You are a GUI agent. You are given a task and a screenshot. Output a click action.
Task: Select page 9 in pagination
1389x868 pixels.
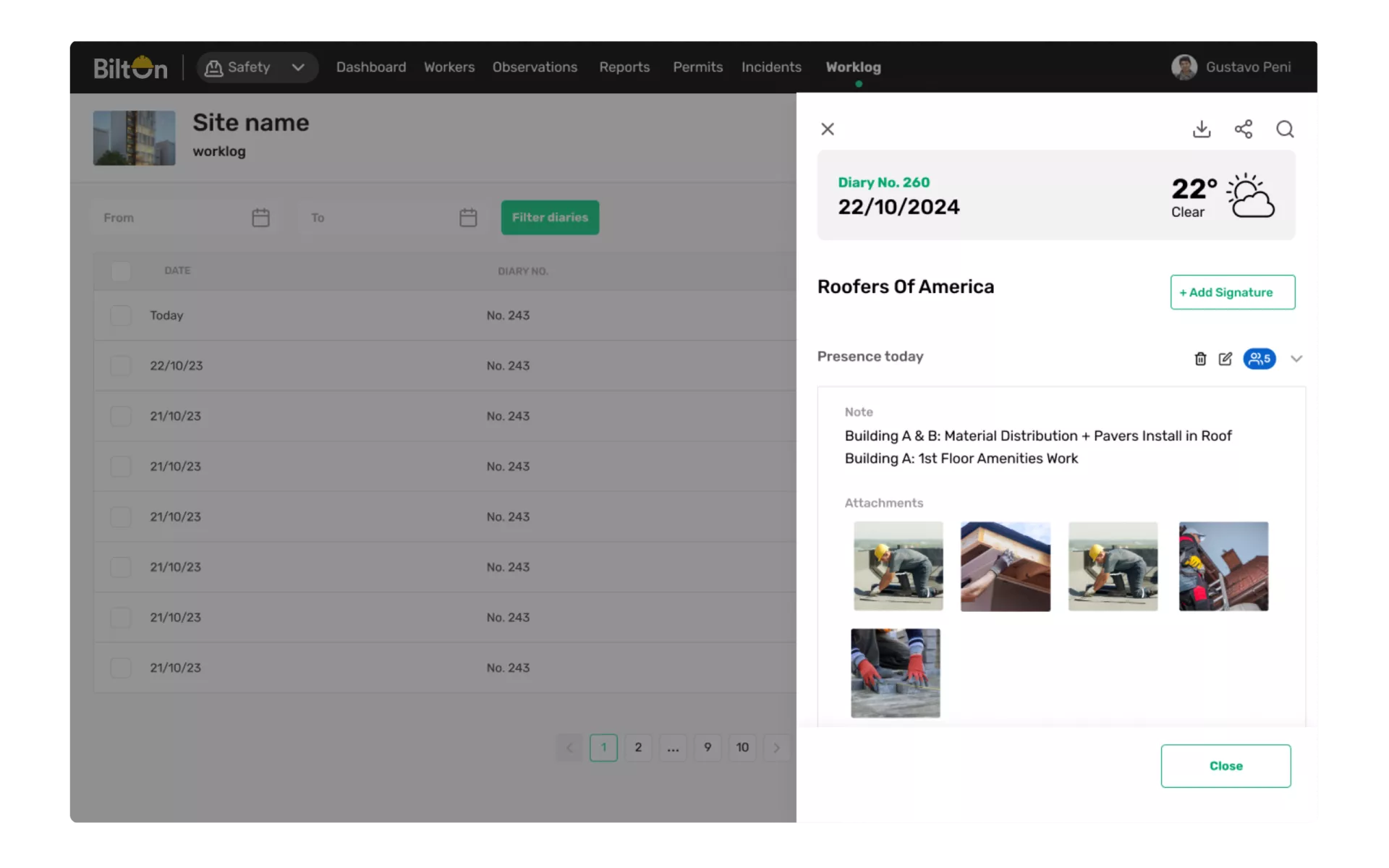[708, 748]
